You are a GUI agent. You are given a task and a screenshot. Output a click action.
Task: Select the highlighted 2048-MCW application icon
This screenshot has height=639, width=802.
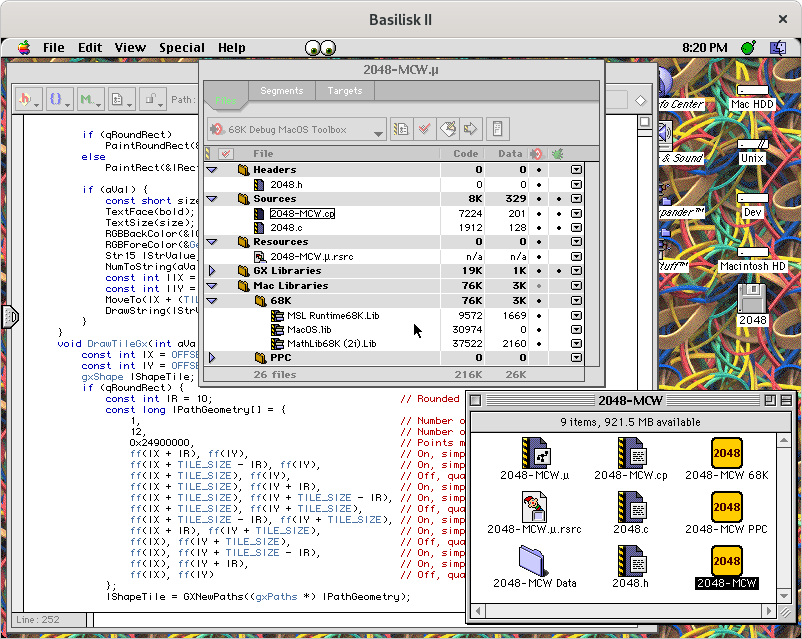[x=726, y=561]
